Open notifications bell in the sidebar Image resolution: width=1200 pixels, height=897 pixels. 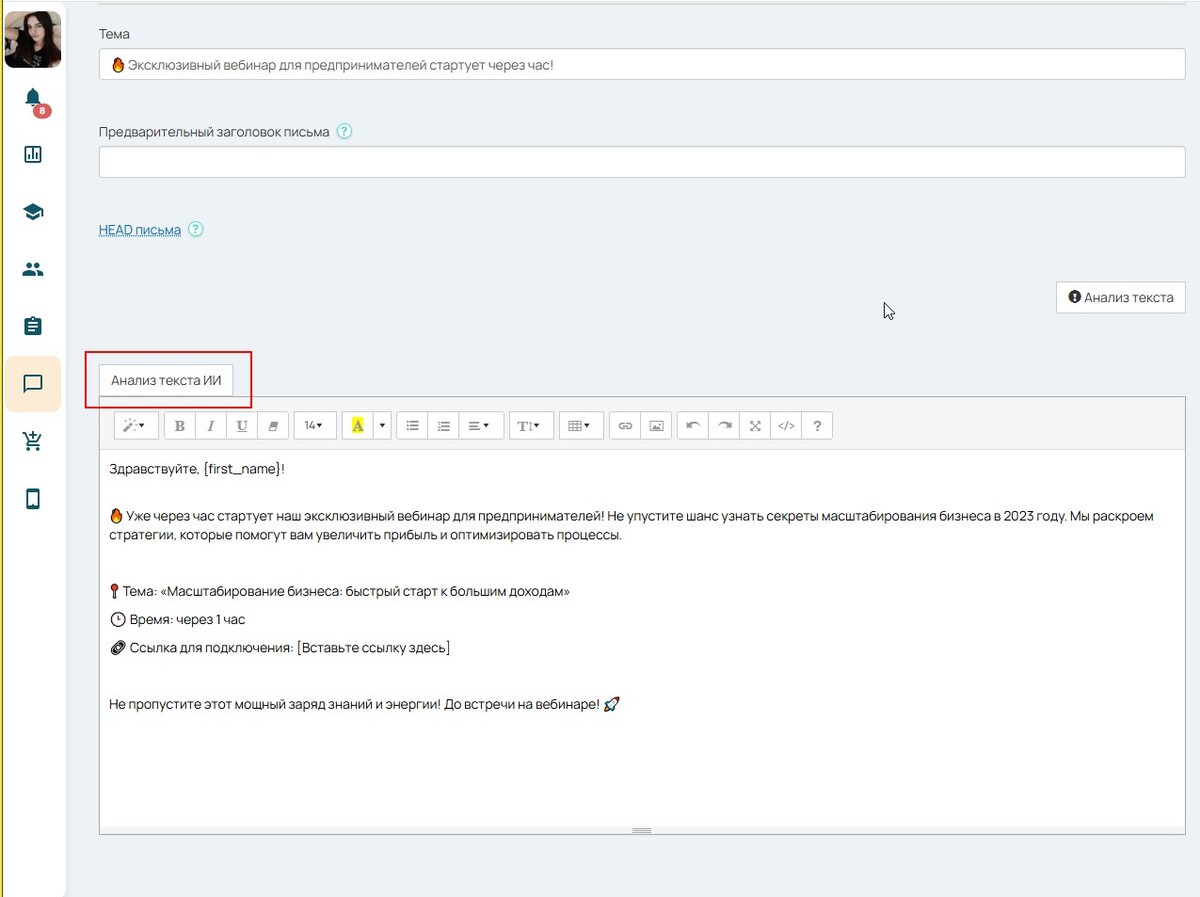tap(33, 98)
